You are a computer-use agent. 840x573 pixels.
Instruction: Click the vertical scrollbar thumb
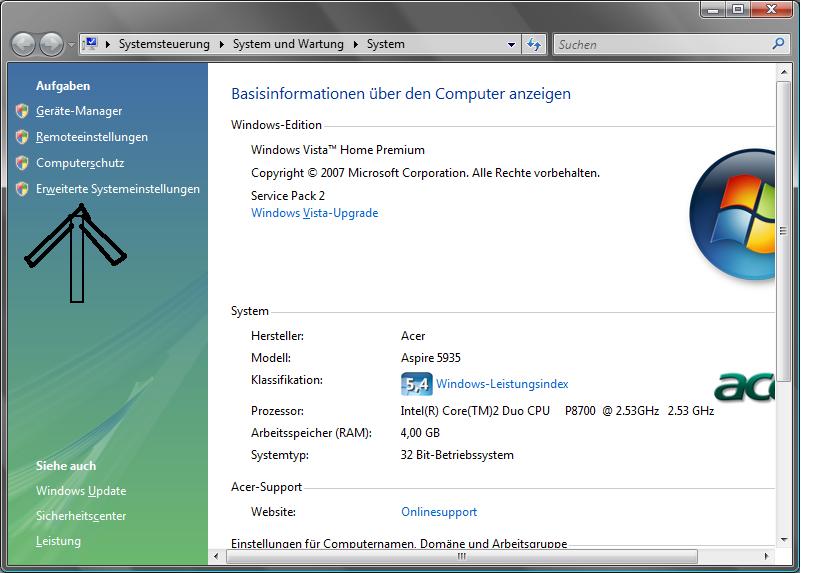(x=784, y=231)
